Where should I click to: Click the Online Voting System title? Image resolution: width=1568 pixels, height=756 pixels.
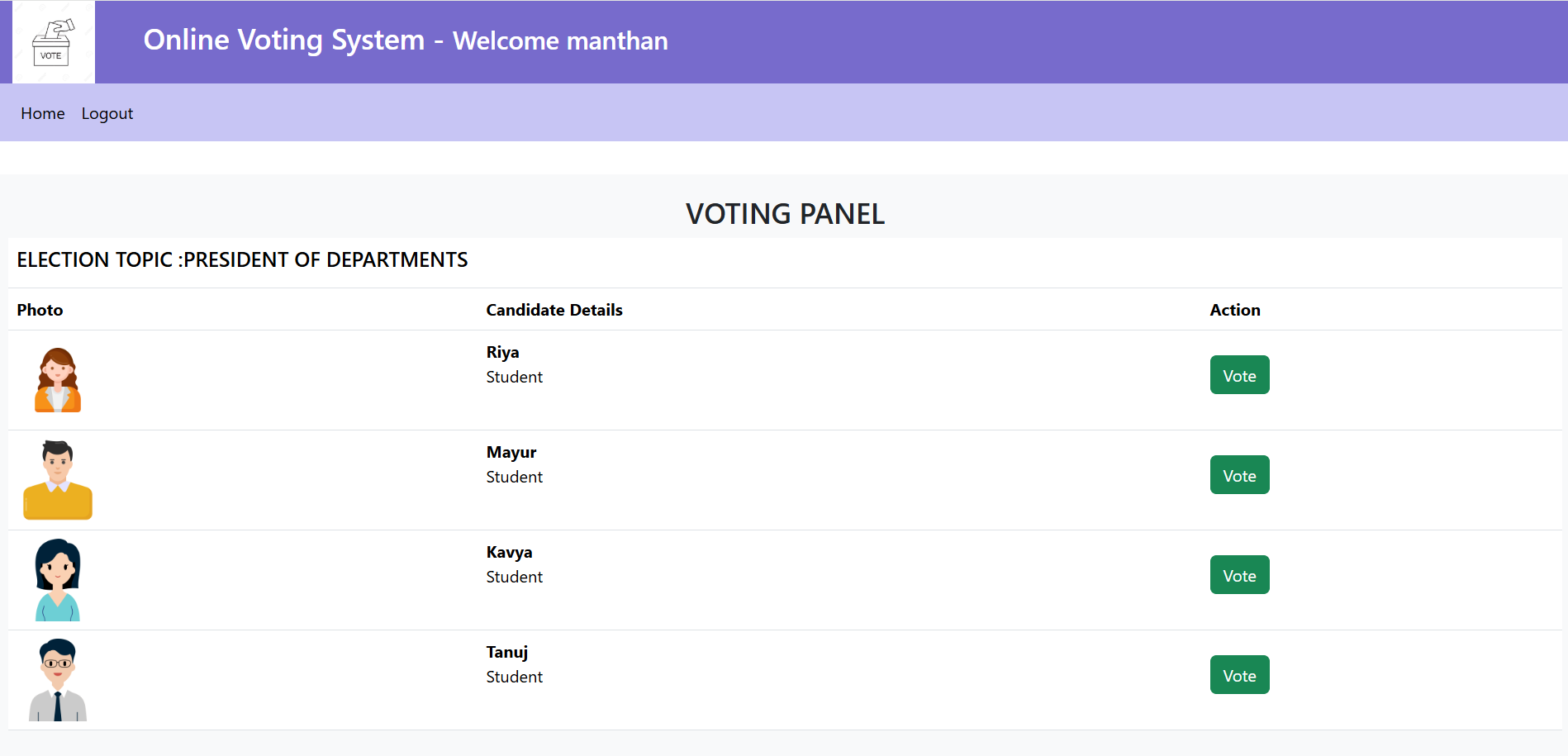click(283, 40)
